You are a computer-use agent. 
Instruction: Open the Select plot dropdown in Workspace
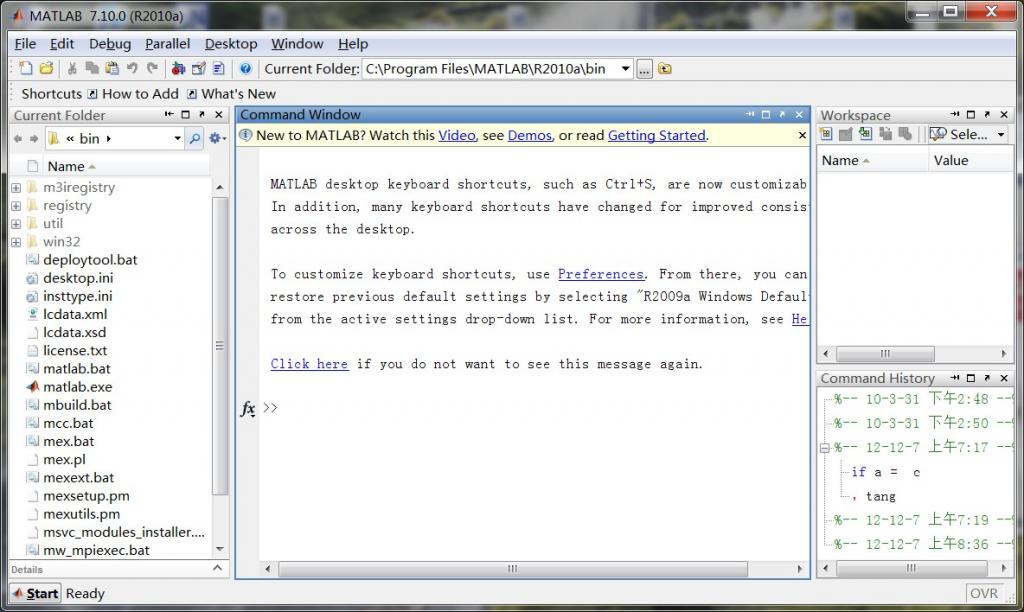[x=1001, y=135]
